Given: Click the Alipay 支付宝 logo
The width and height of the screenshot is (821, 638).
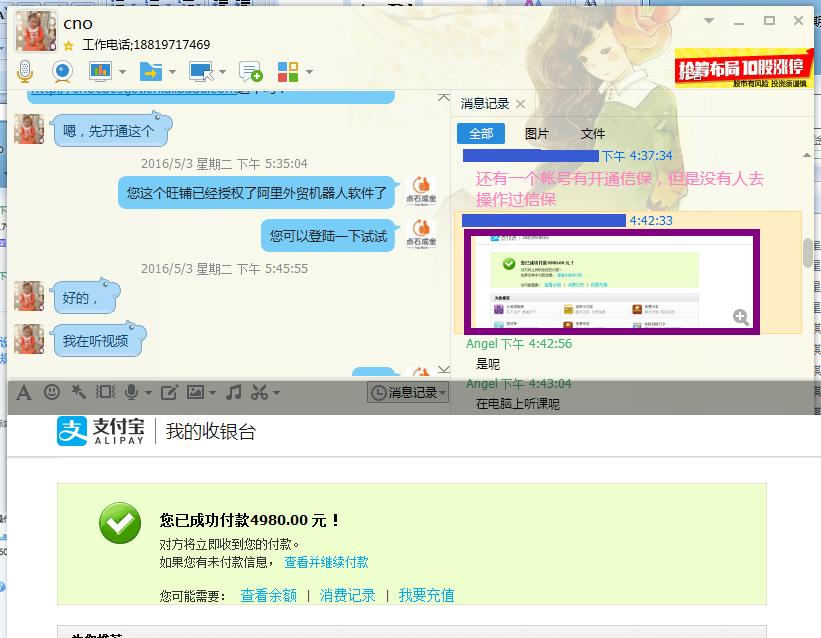Looking at the screenshot, I should click(x=101, y=431).
